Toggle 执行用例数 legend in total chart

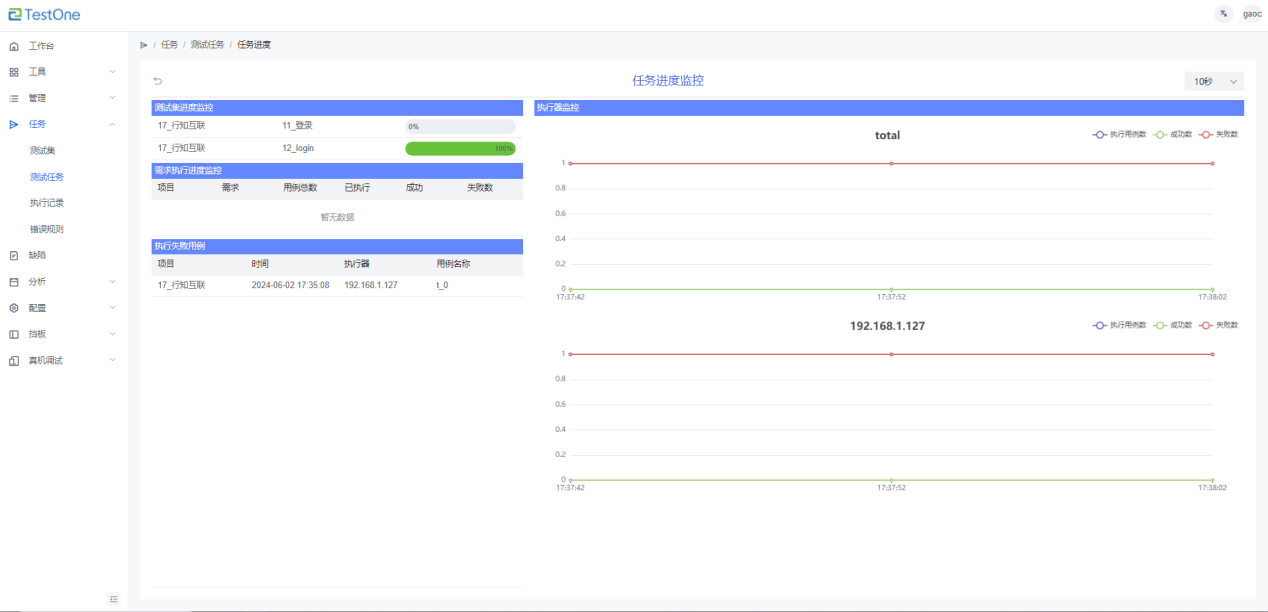[1120, 134]
